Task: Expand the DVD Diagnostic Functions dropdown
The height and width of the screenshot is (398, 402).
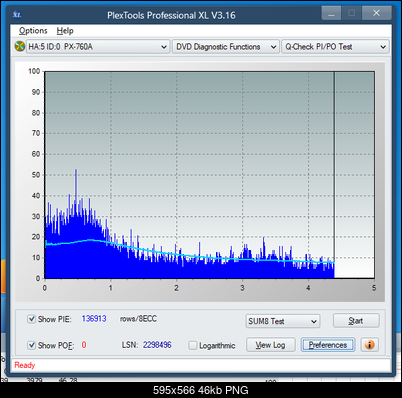Action: coord(226,47)
